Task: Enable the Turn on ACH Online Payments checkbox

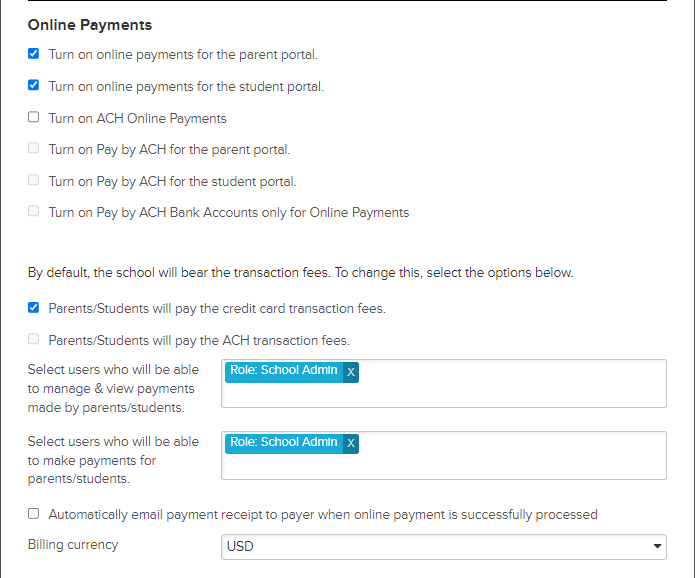Action: click(x=33, y=117)
